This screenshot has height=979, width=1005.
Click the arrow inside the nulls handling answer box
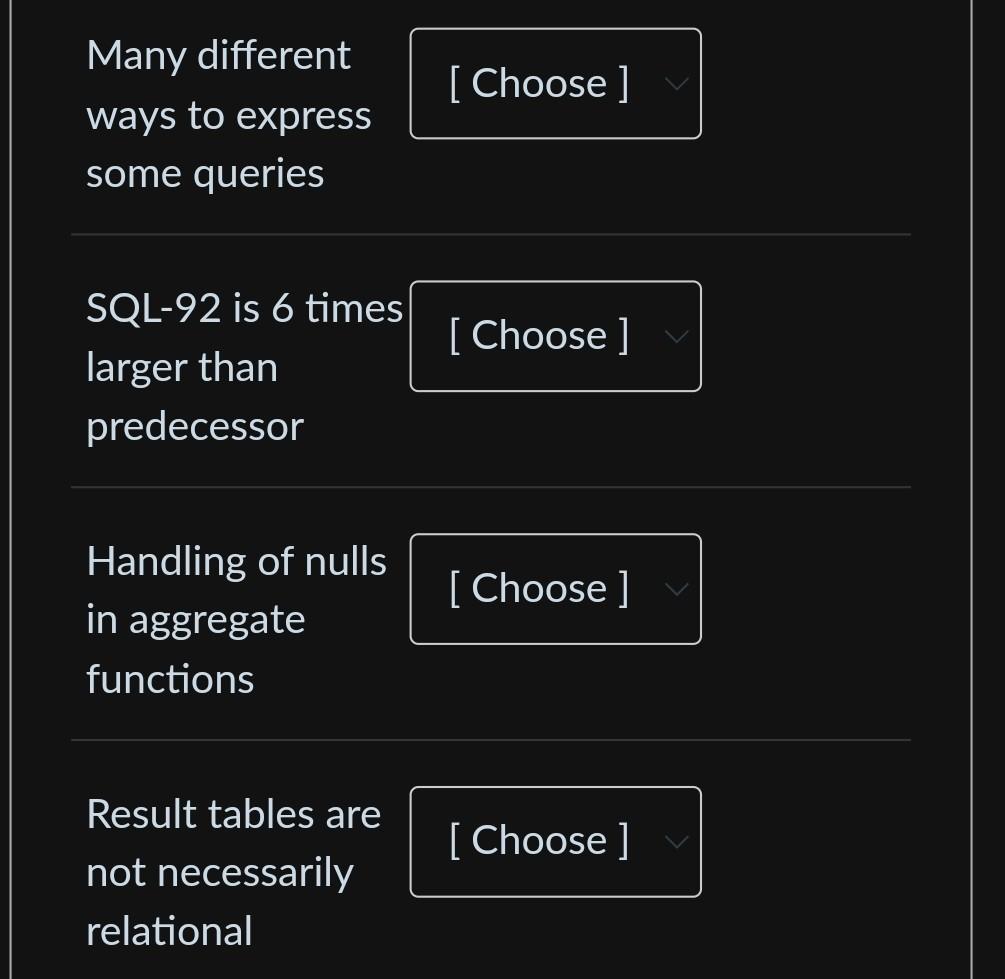pyautogui.click(x=676, y=589)
